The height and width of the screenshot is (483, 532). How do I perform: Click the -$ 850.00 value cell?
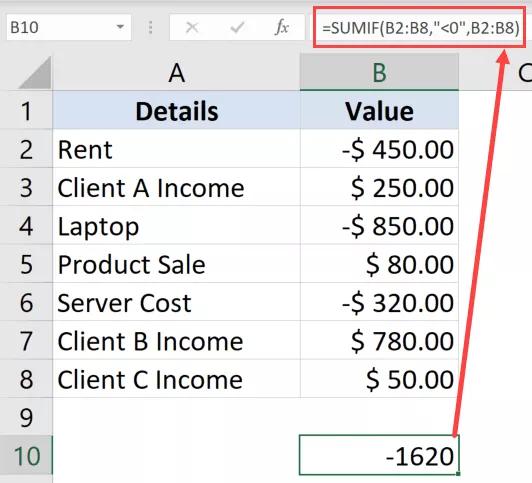(379, 226)
